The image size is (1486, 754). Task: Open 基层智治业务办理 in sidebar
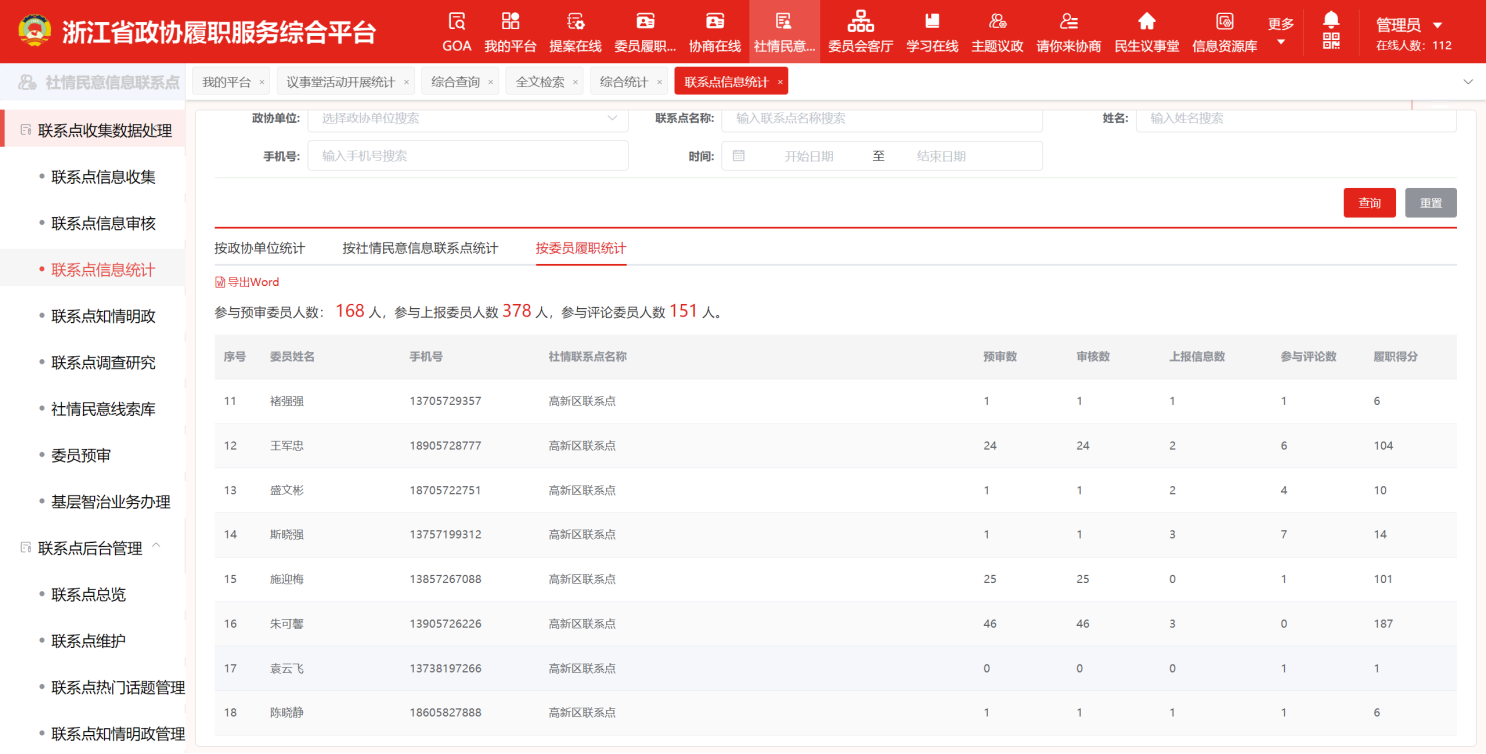[111, 502]
